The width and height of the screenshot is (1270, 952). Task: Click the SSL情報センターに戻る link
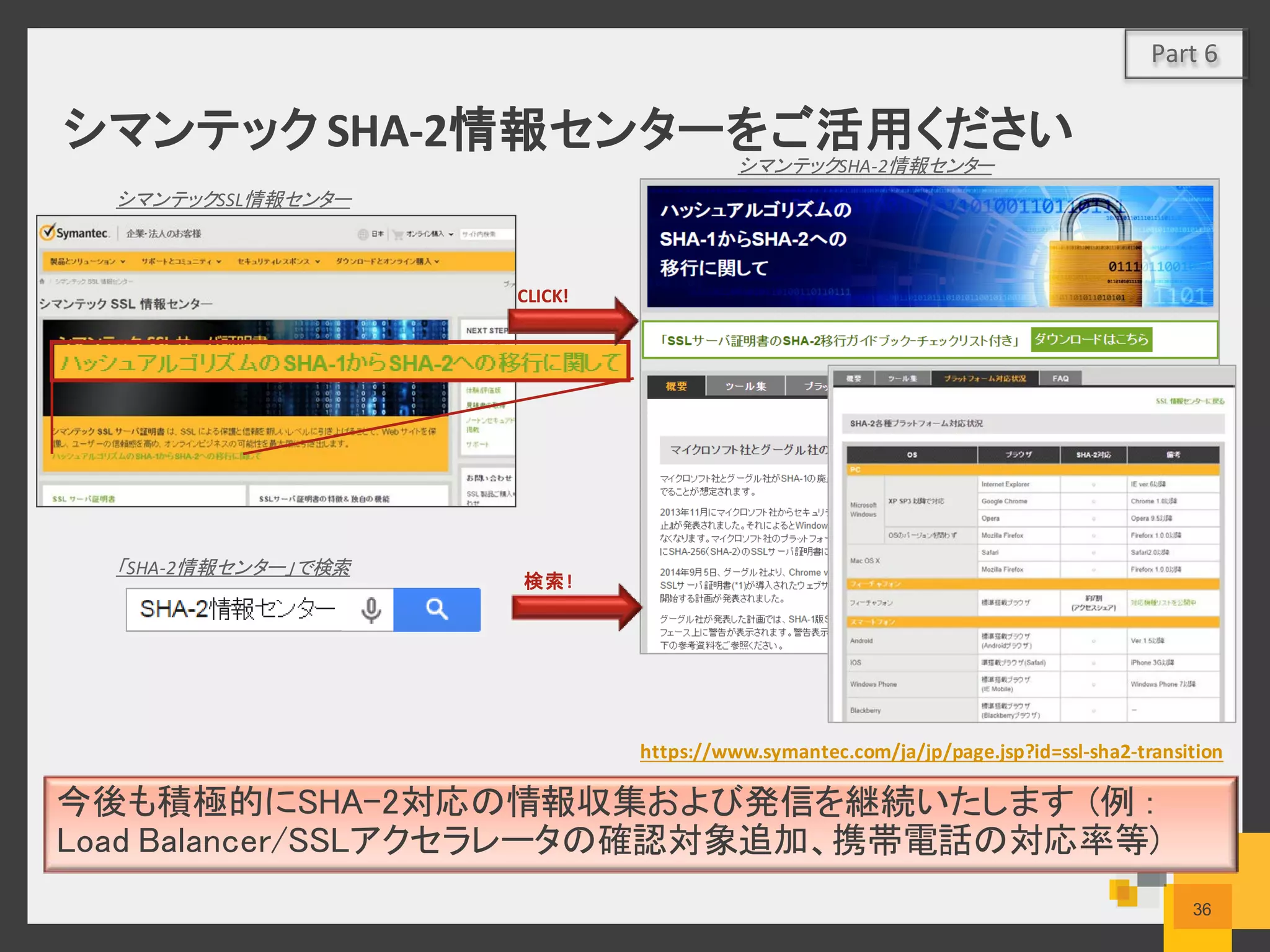(1190, 401)
